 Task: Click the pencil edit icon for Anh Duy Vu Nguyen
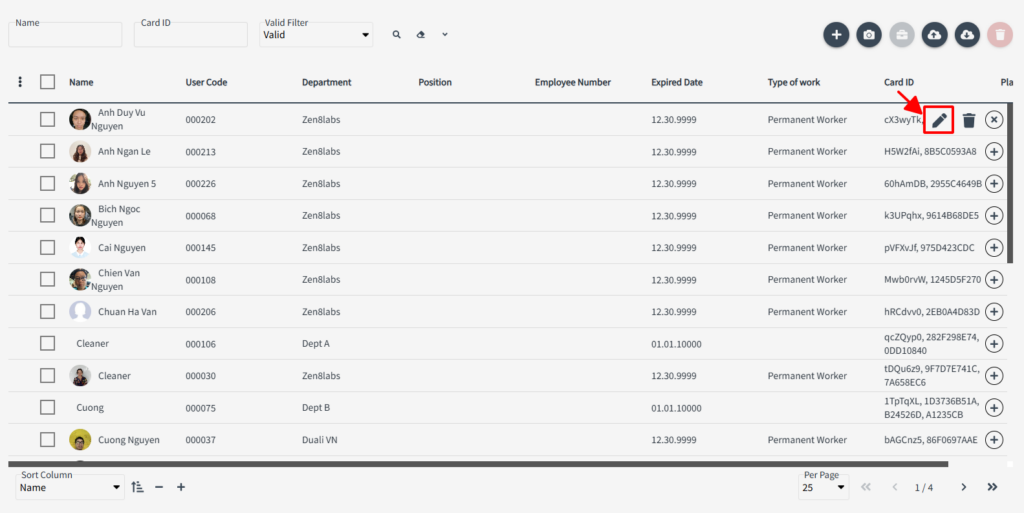pyautogui.click(x=938, y=120)
